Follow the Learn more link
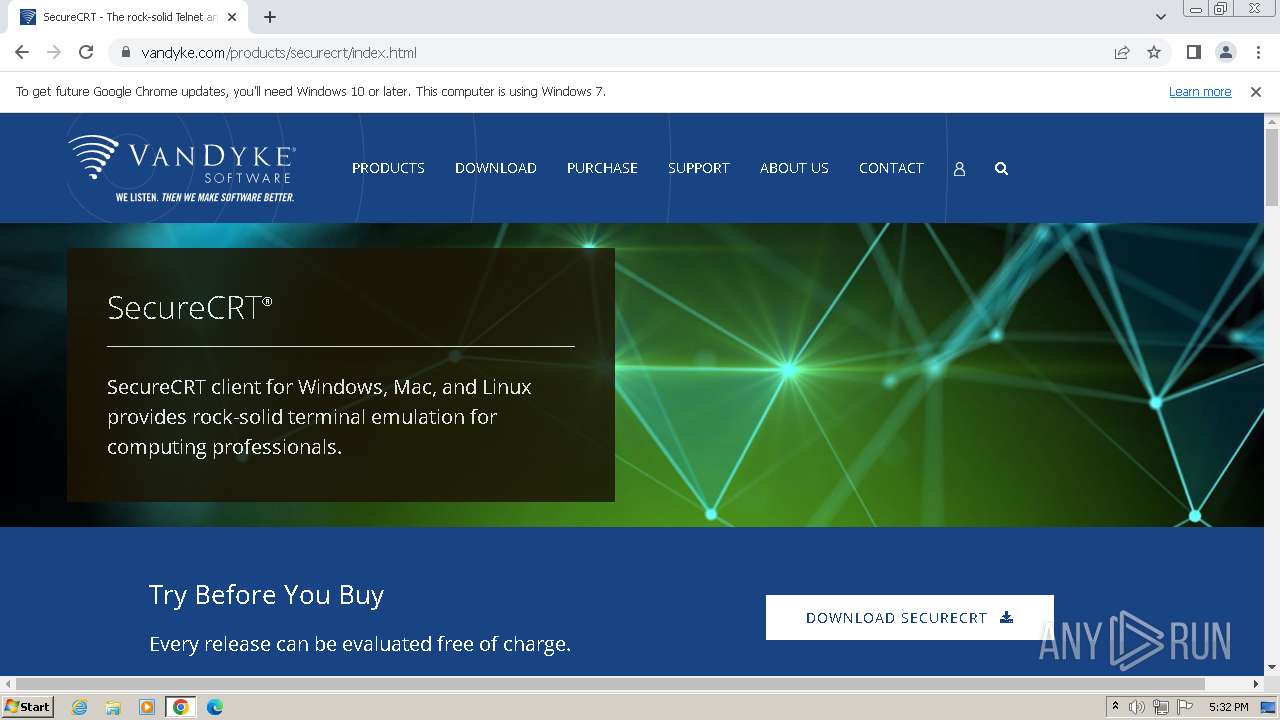Viewport: 1280px width, 720px height. 1200,91
